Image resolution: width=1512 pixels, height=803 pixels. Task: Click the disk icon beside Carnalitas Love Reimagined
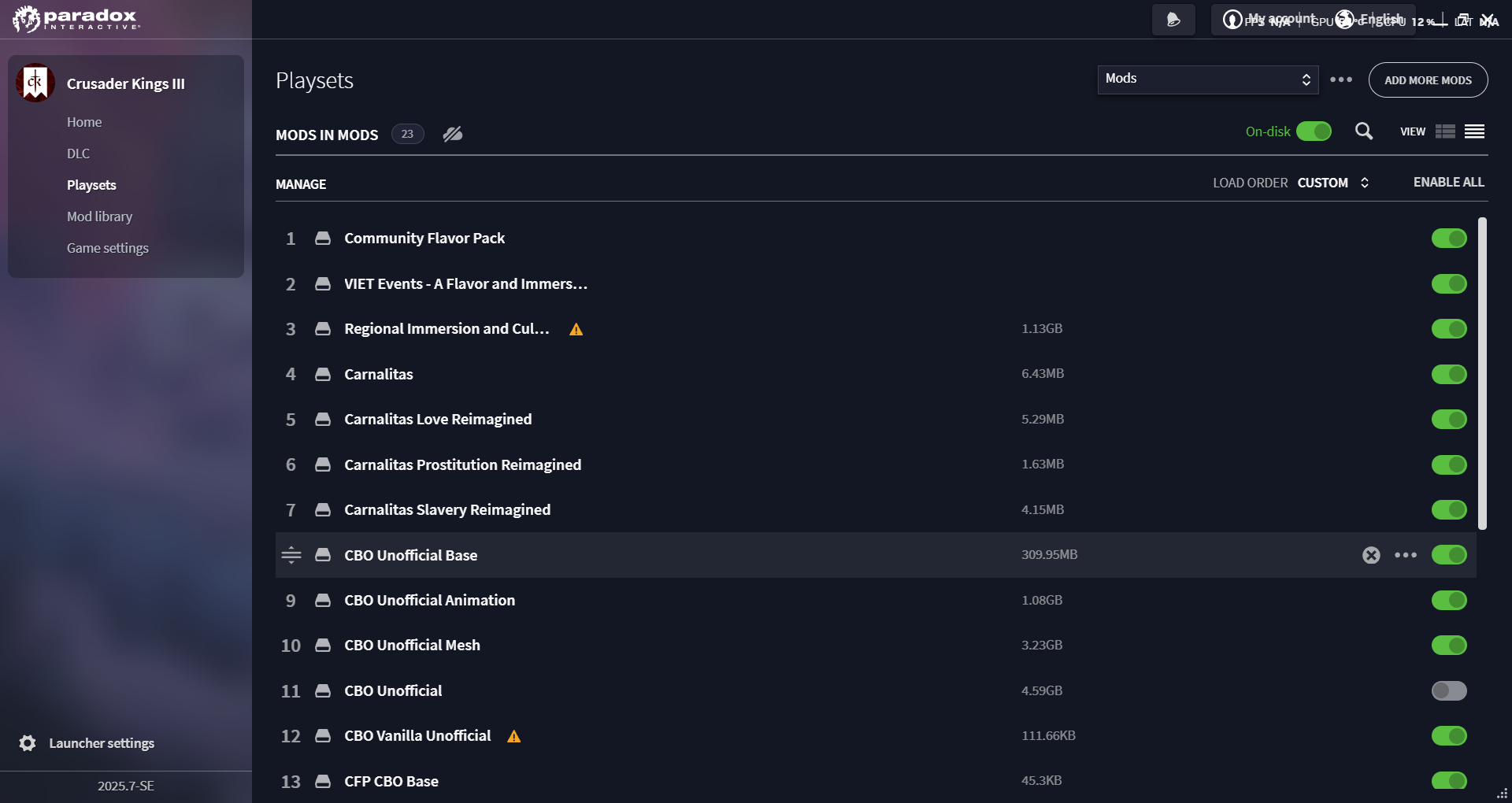pyautogui.click(x=323, y=420)
